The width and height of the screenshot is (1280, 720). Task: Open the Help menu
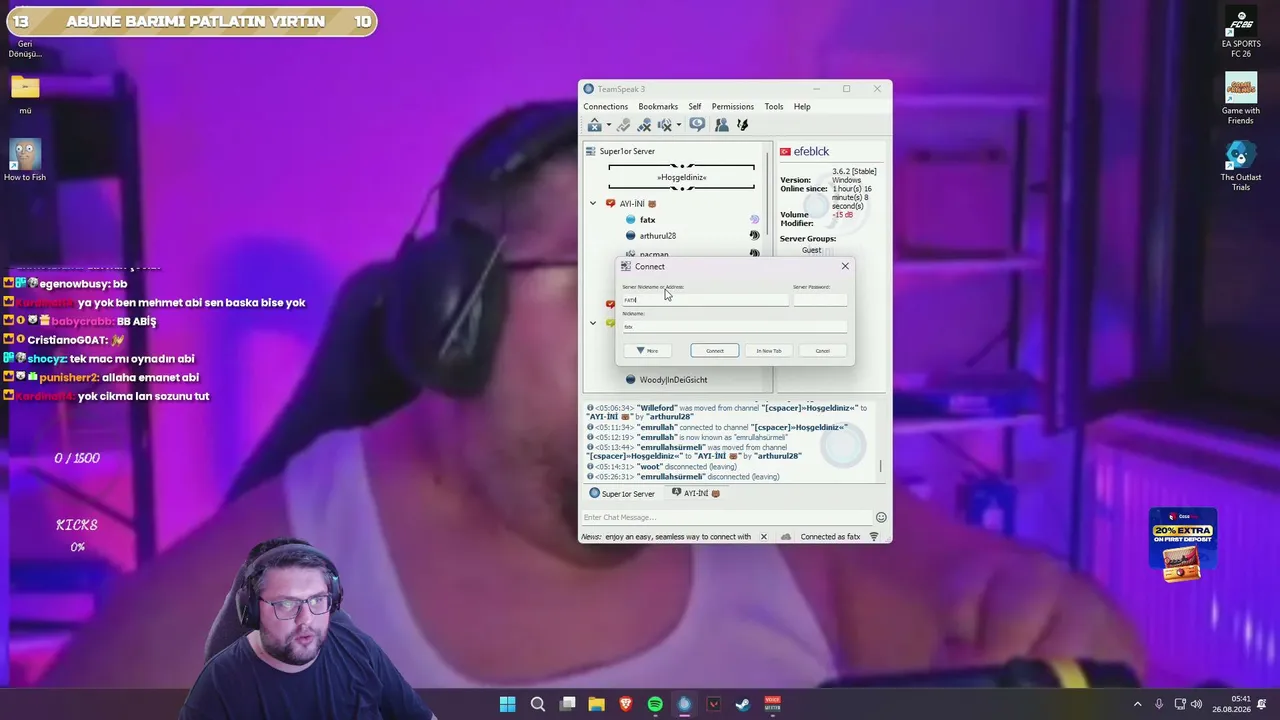point(802,106)
